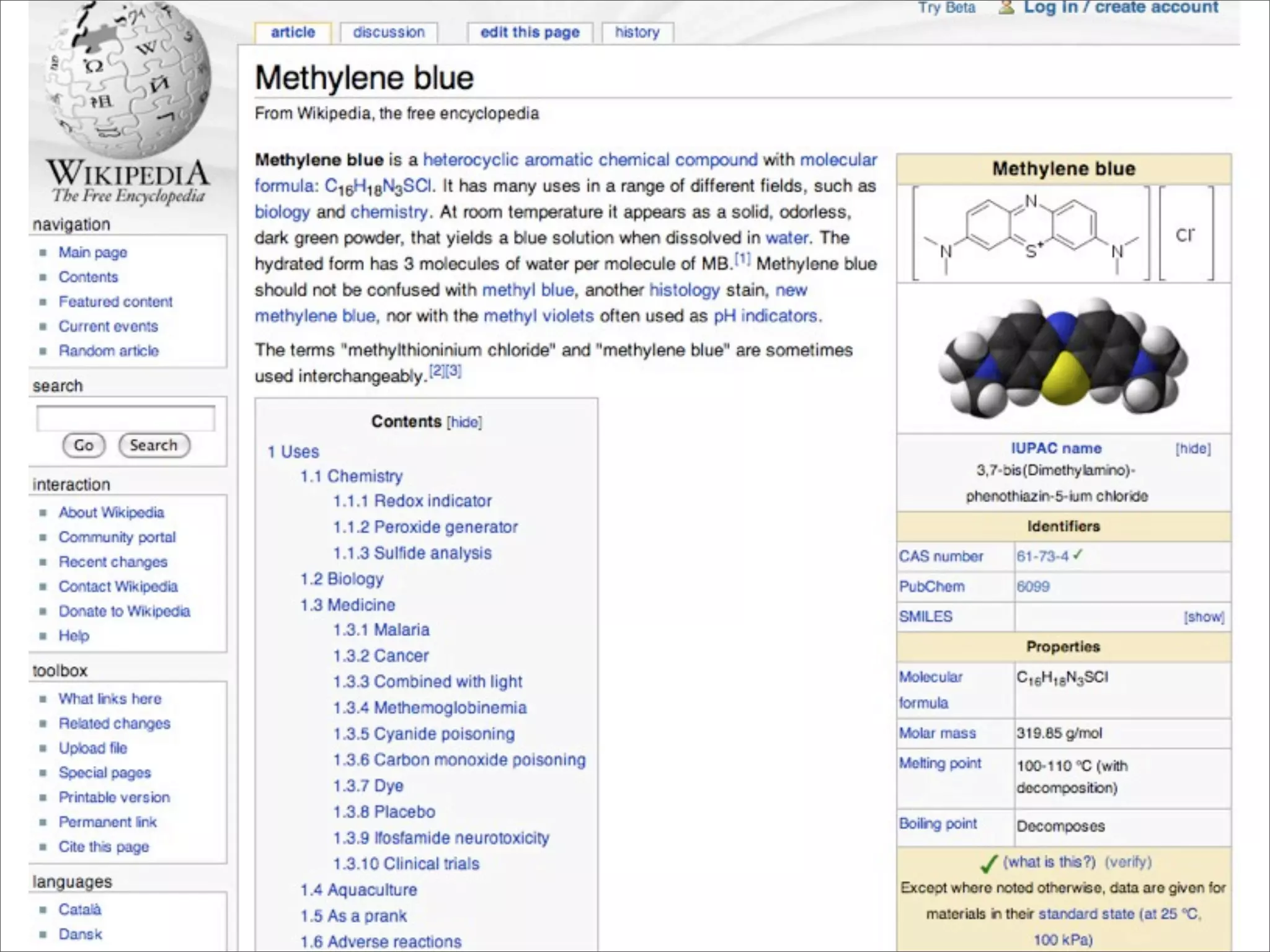
Task: Click citation reference [1] superscript
Action: tap(742, 259)
